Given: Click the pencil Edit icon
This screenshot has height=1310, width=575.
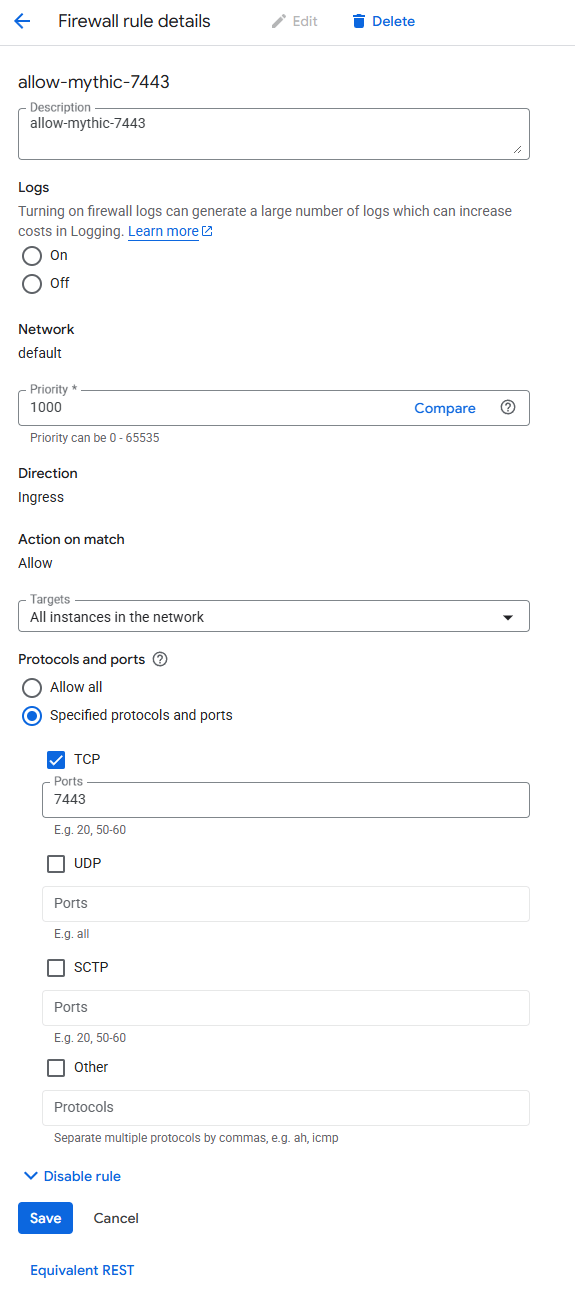Looking at the screenshot, I should pos(279,21).
